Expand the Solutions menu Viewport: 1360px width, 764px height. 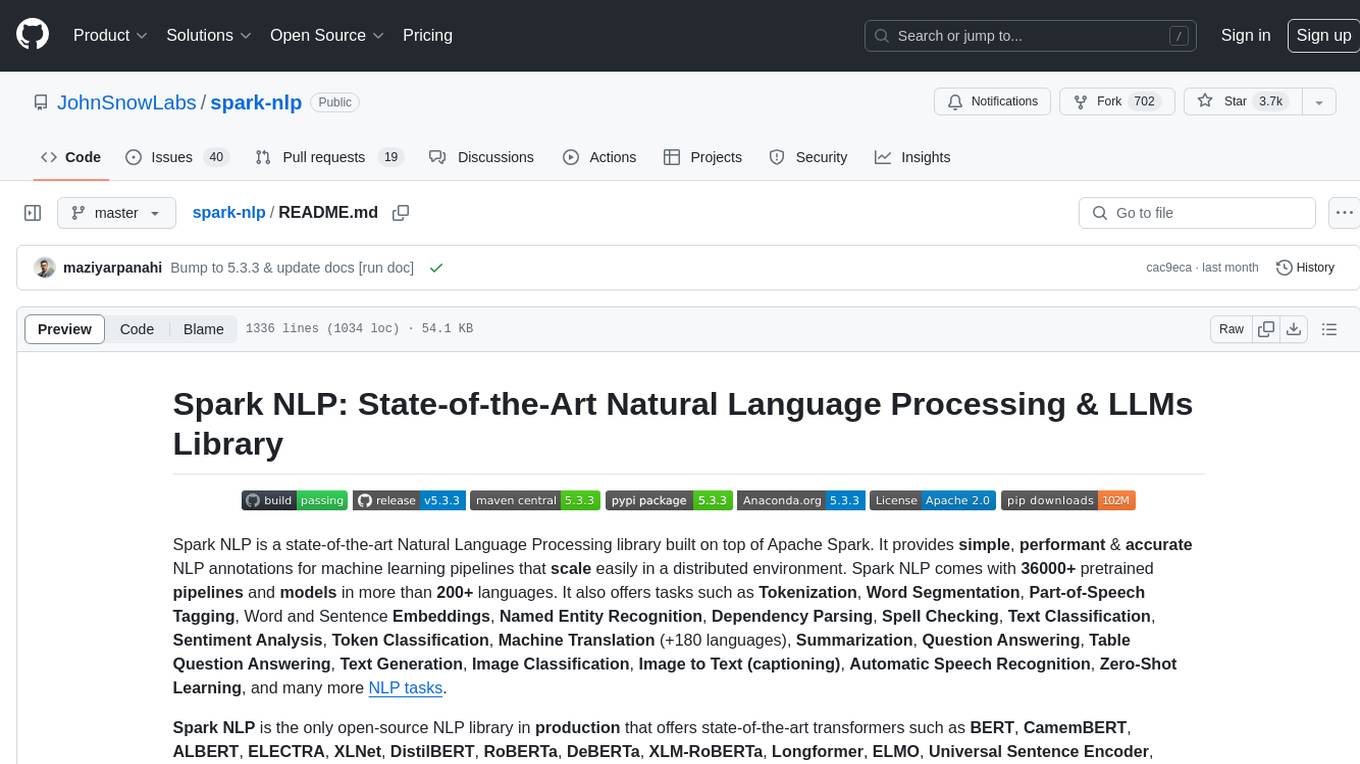208,35
